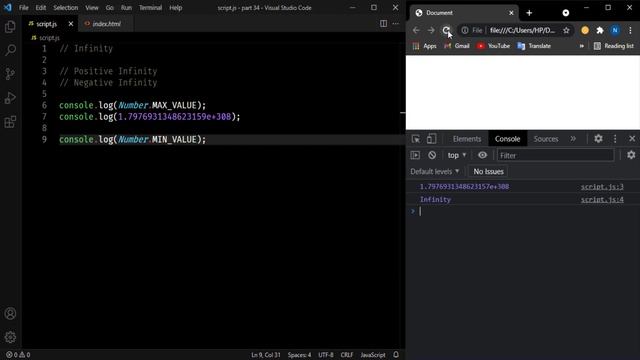
Task: Open the Go menu
Action: tap(109, 8)
